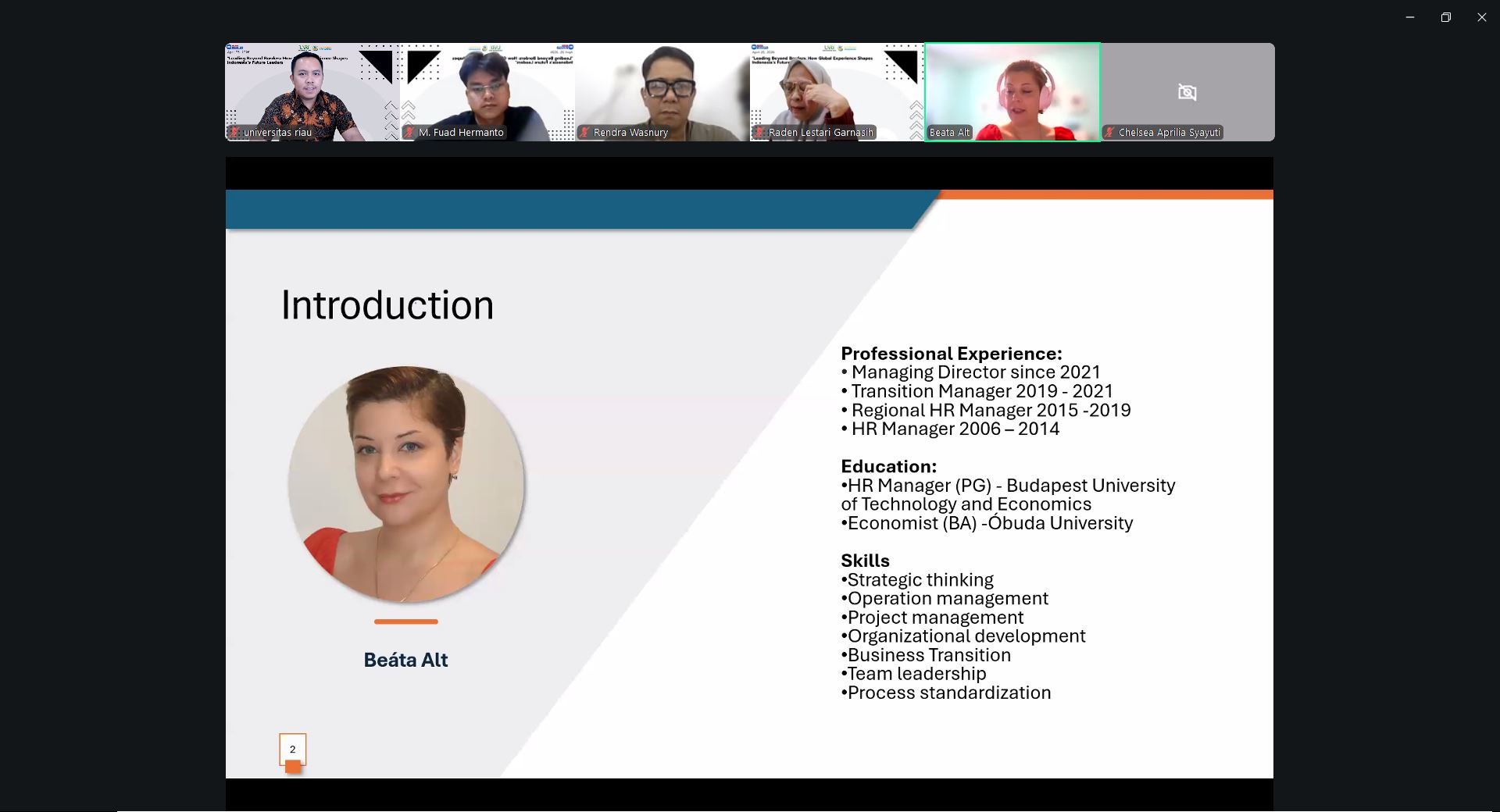
Task: Click Rendra Wasnury's muted microphone icon
Action: 584,133
